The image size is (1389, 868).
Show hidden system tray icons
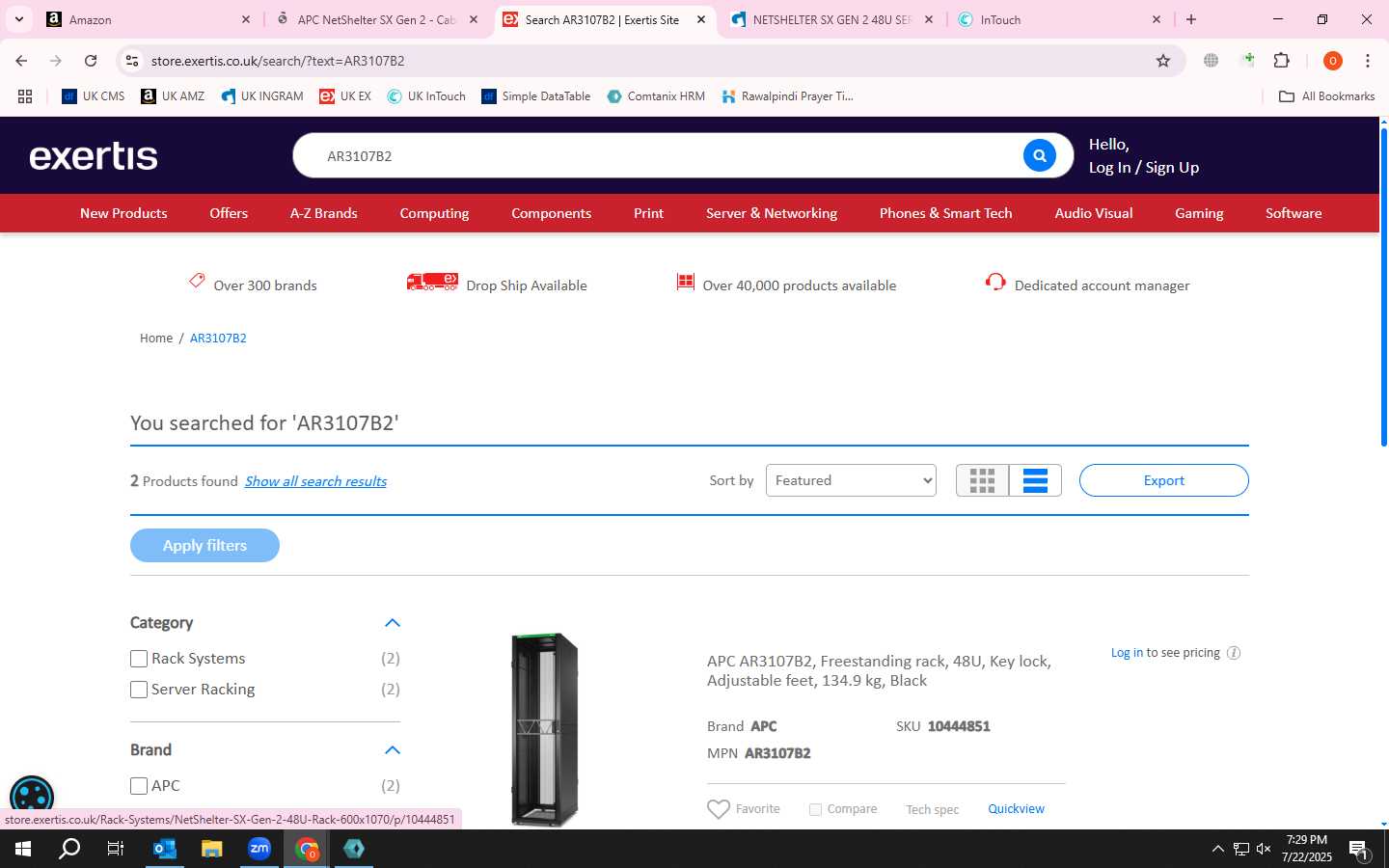coord(1217,849)
